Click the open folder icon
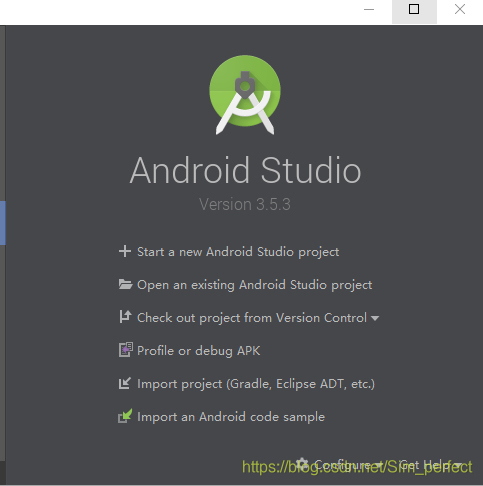This screenshot has height=486, width=483. (x=125, y=284)
